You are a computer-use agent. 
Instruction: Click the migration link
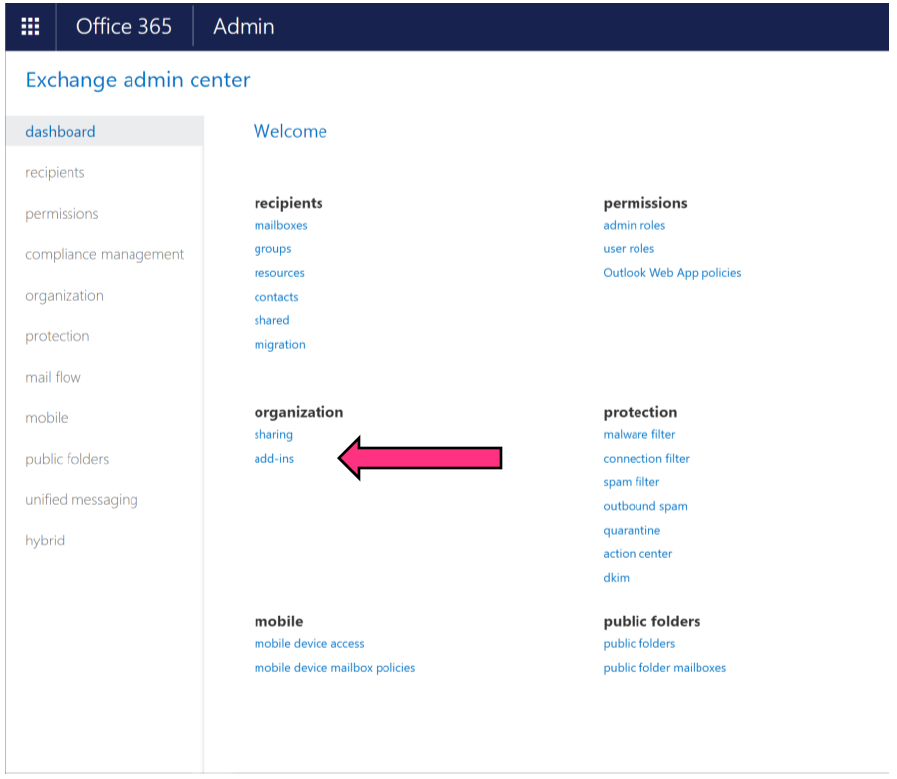pyautogui.click(x=280, y=344)
